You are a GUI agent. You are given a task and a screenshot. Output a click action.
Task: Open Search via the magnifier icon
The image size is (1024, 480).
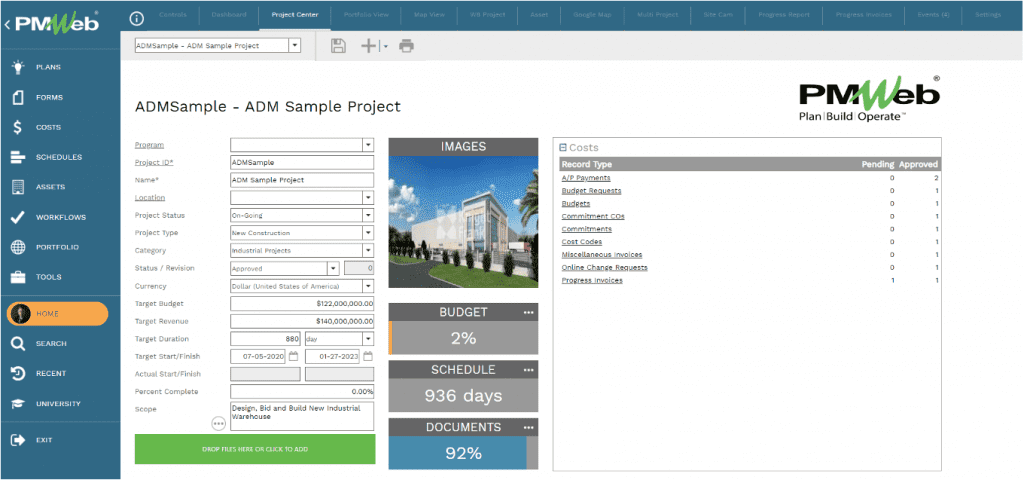tap(18, 344)
